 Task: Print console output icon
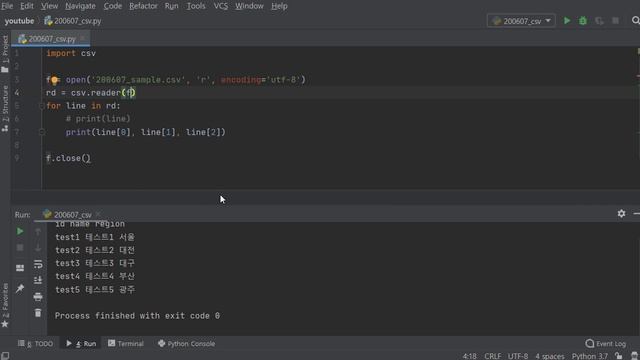tap(38, 297)
